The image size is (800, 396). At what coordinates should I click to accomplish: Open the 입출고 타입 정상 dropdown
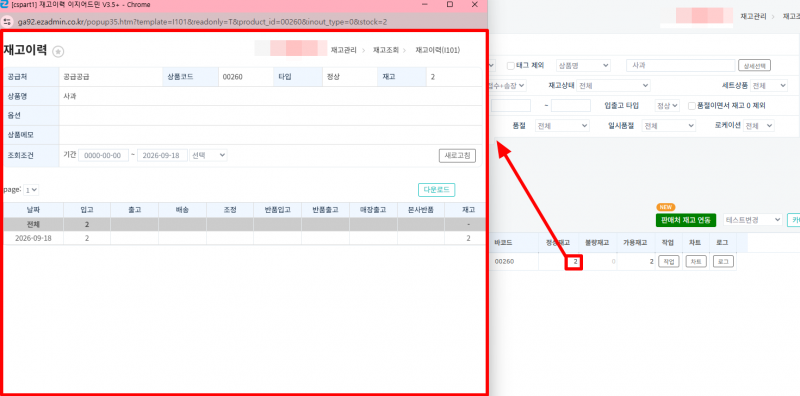(x=667, y=106)
